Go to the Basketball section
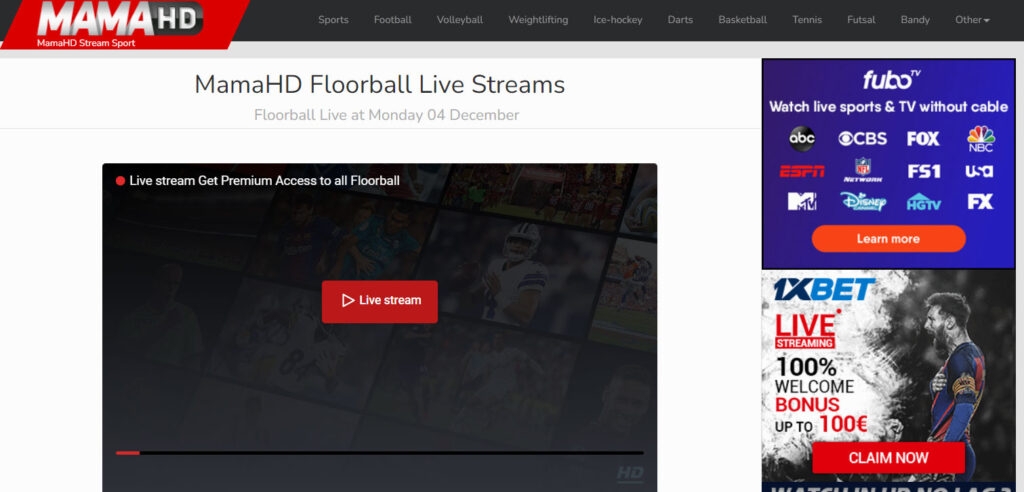 743,20
